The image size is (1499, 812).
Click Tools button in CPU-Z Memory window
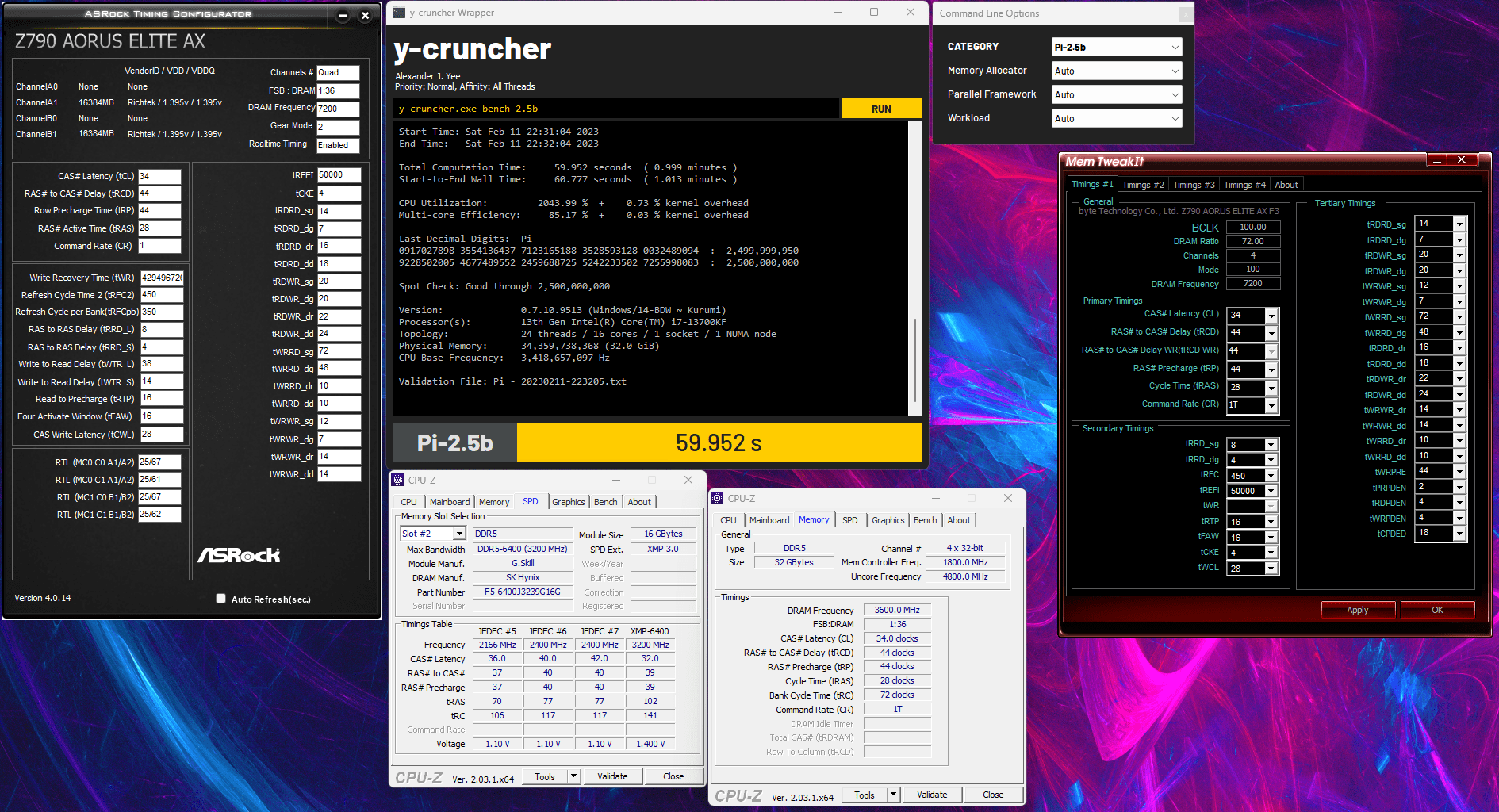[865, 795]
